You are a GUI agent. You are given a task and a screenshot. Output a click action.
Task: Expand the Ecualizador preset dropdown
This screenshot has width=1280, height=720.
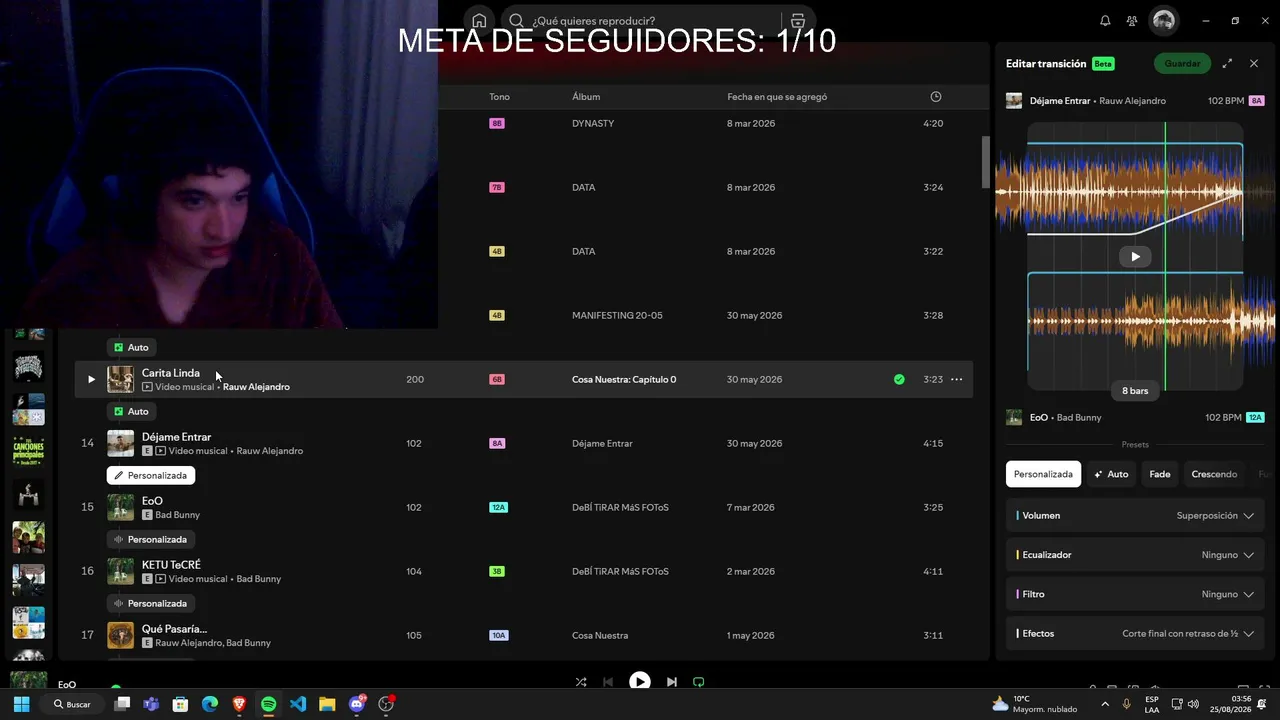(1135, 555)
